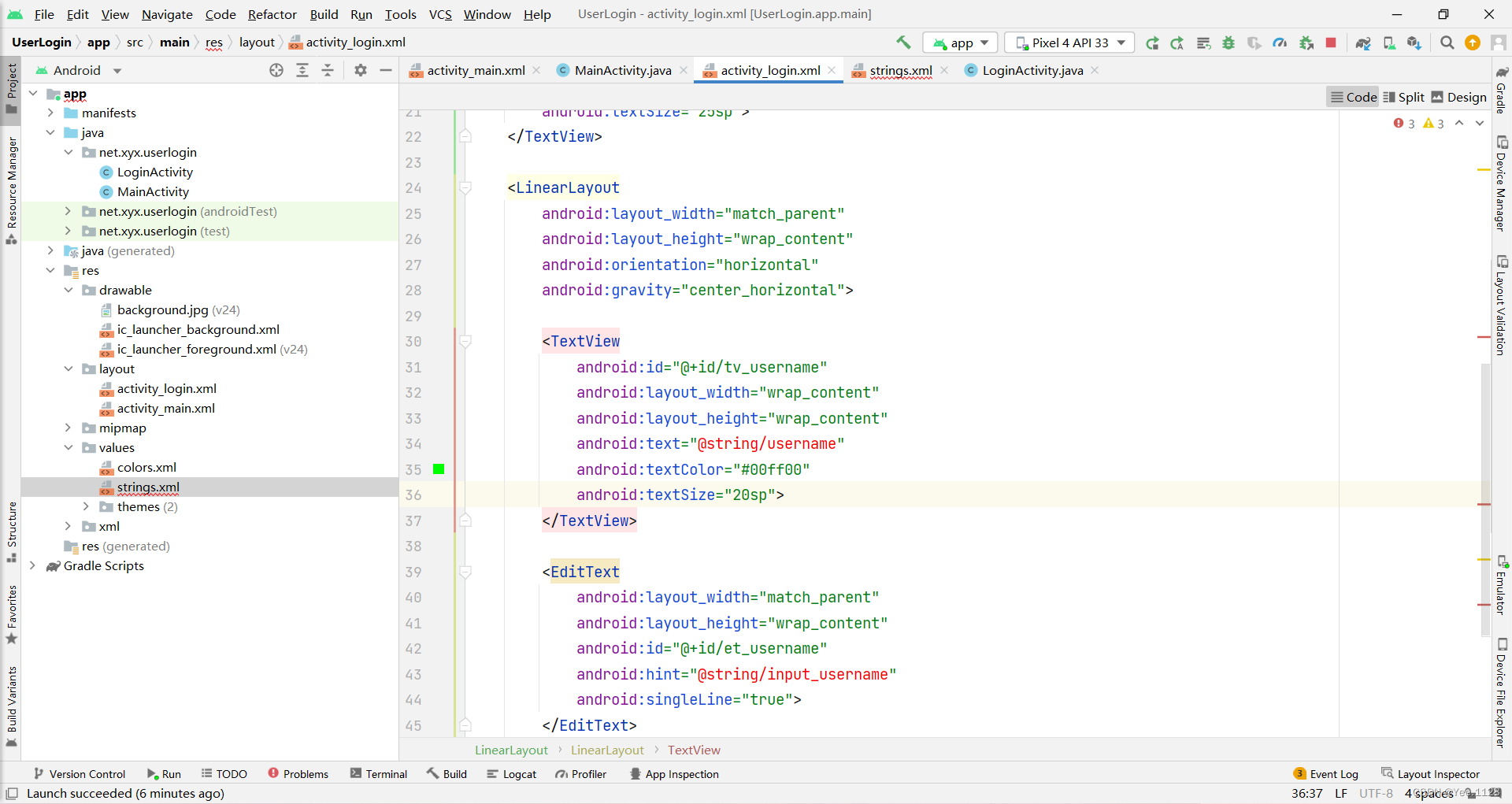Click the Collapse All icon in the Project panel

pyautogui.click(x=328, y=70)
